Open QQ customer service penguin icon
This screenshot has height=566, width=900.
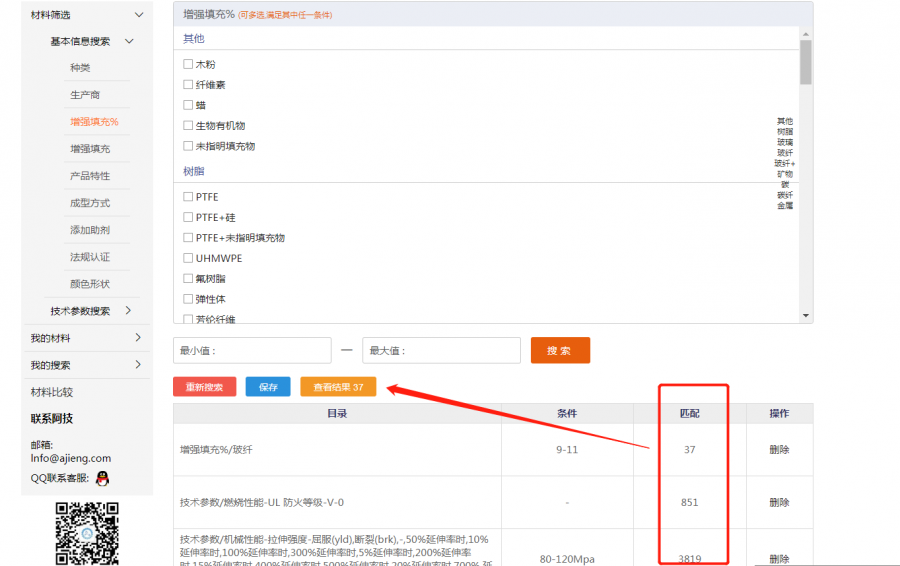(x=102, y=478)
